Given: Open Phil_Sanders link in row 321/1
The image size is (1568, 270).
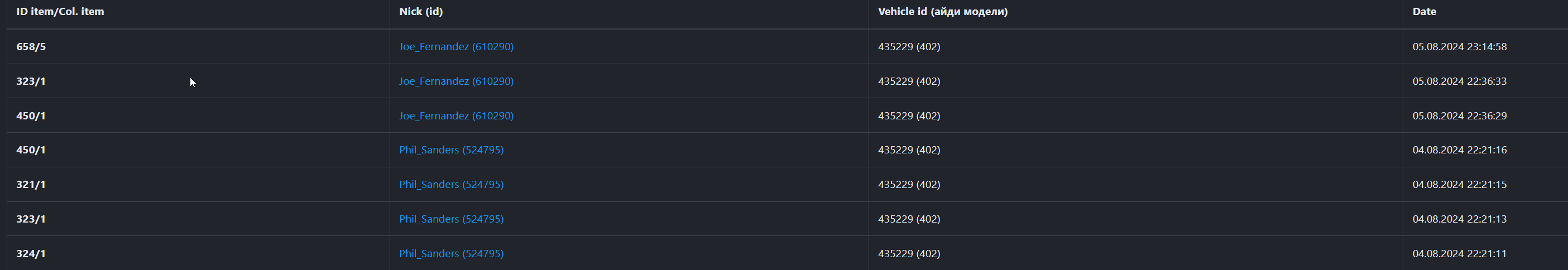Looking at the screenshot, I should click(451, 185).
